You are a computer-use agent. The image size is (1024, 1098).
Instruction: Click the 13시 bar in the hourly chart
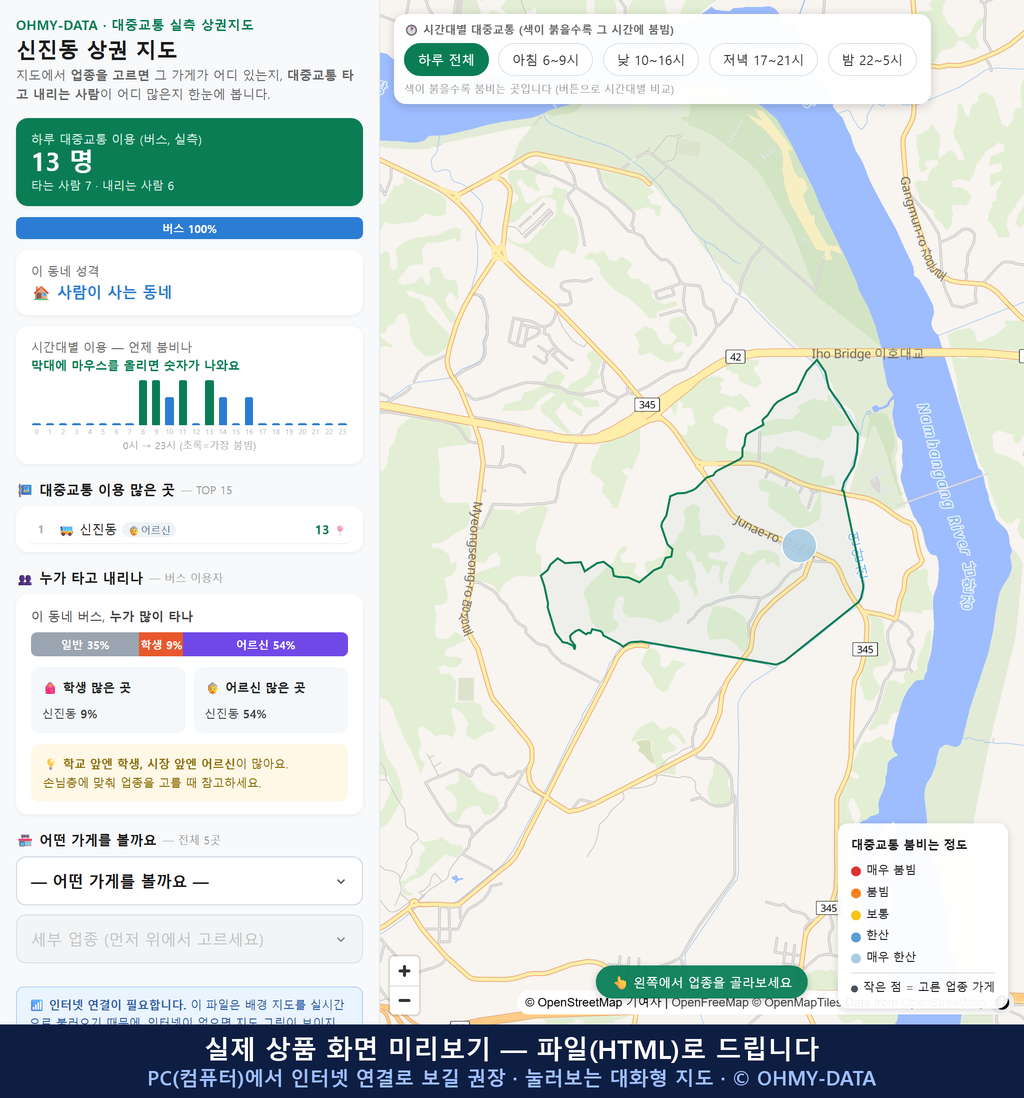[209, 402]
